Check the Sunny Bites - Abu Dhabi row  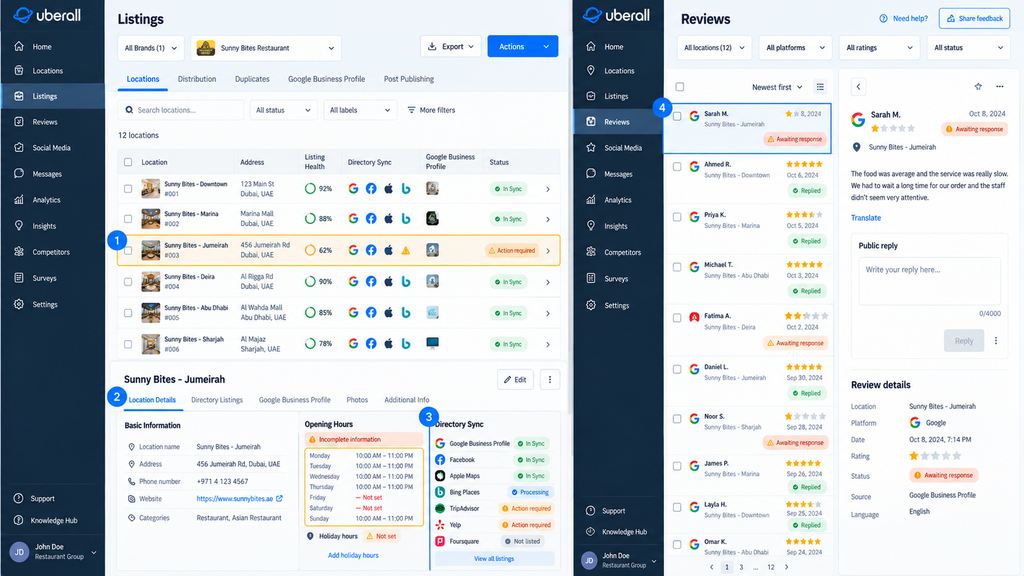pos(128,313)
